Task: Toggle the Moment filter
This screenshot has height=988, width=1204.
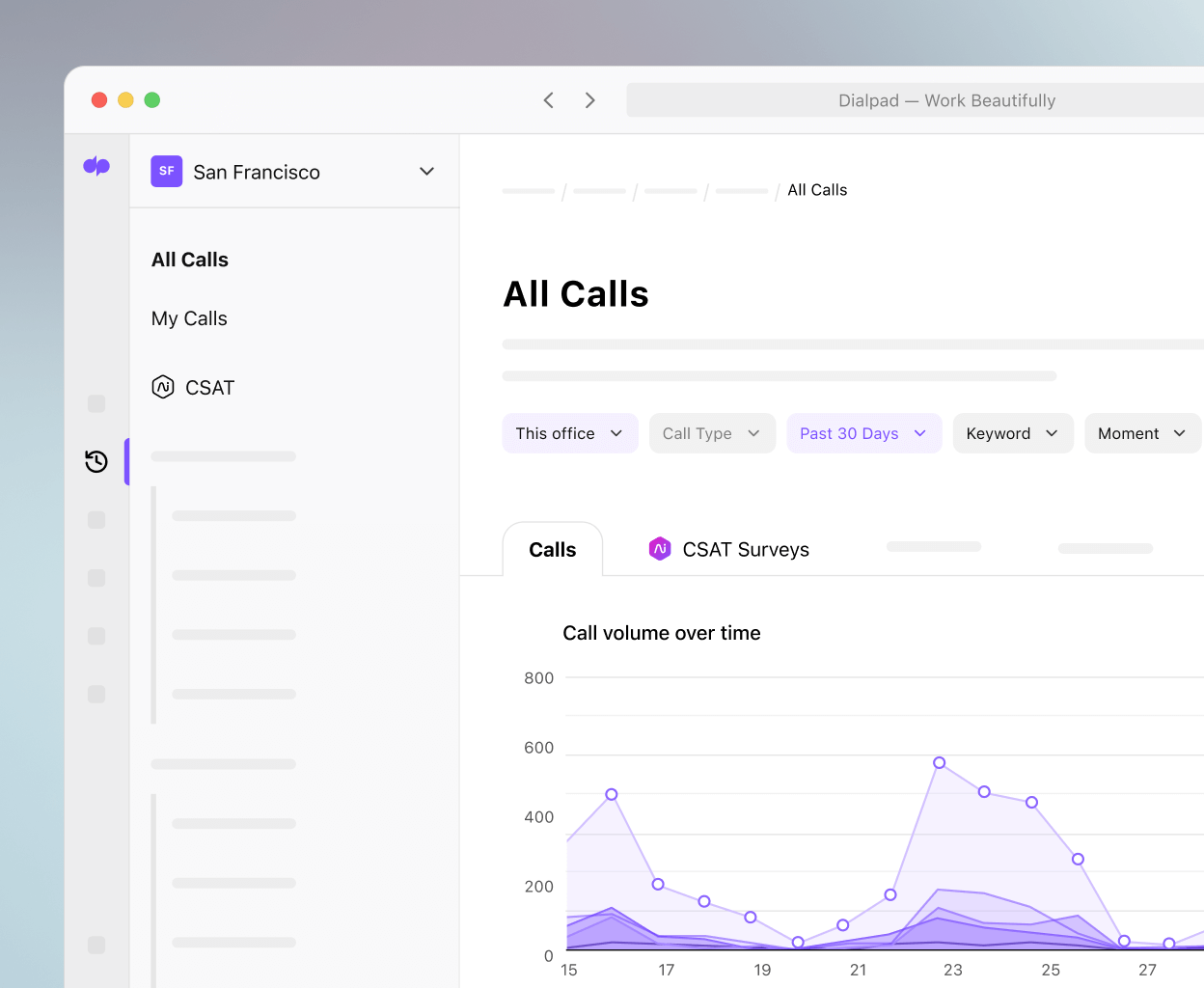Action: (x=1142, y=433)
